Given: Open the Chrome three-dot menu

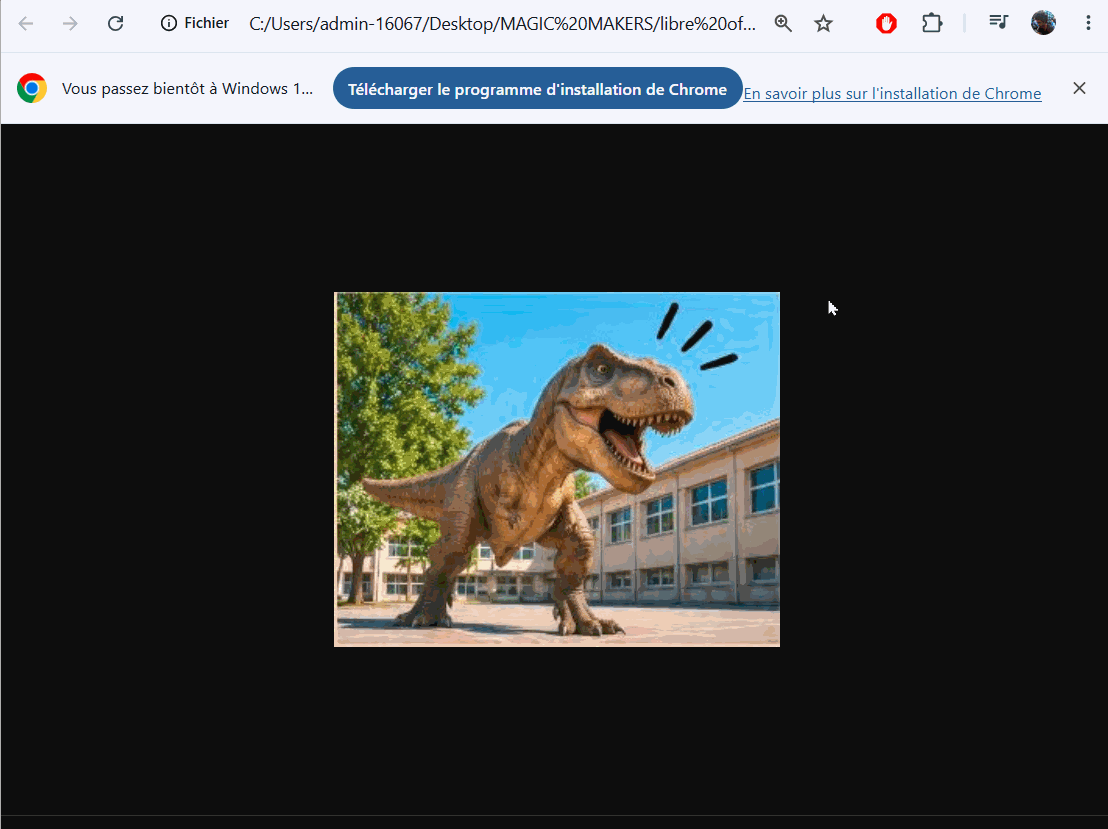Looking at the screenshot, I should pyautogui.click(x=1088, y=23).
